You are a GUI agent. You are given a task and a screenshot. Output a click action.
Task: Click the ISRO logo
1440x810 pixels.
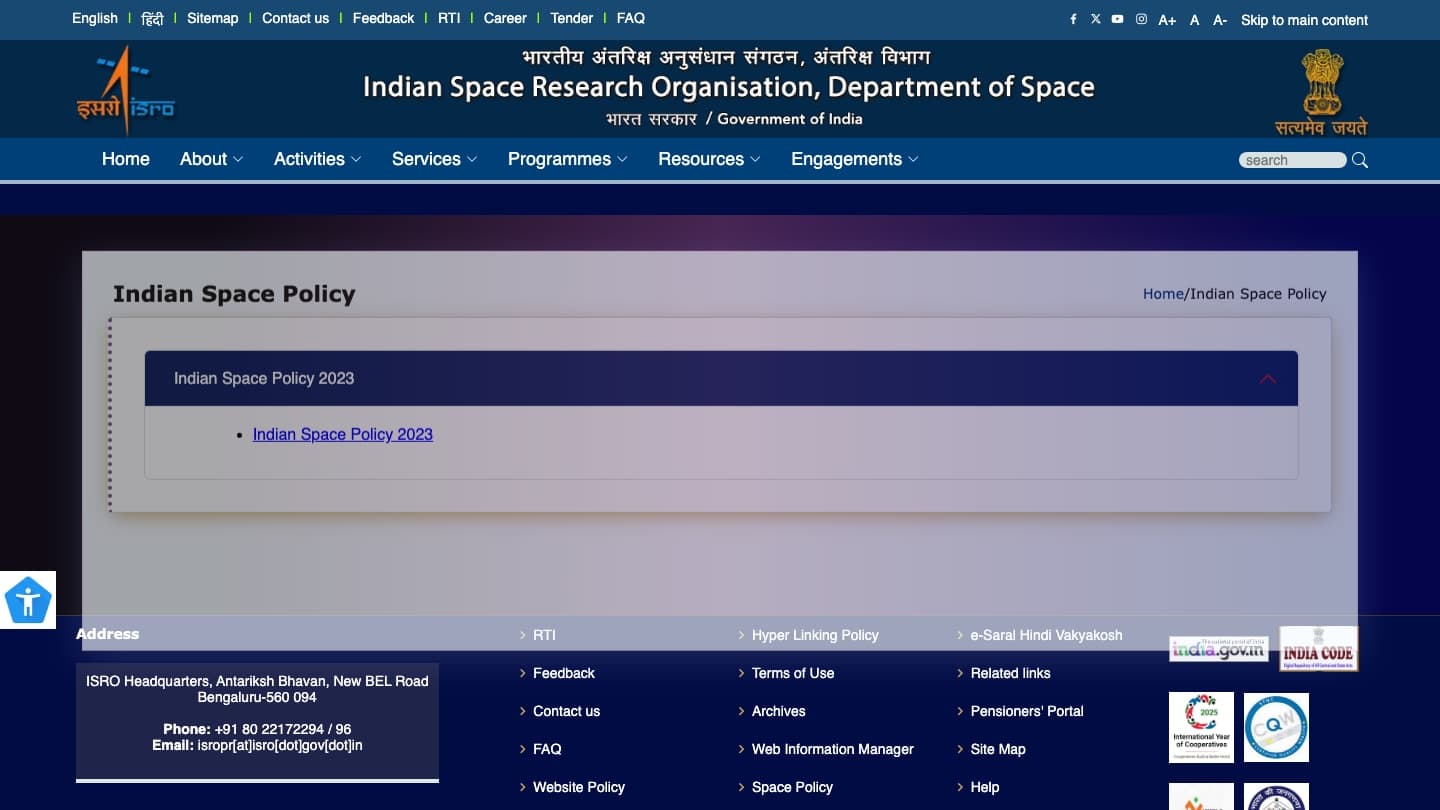click(x=126, y=90)
